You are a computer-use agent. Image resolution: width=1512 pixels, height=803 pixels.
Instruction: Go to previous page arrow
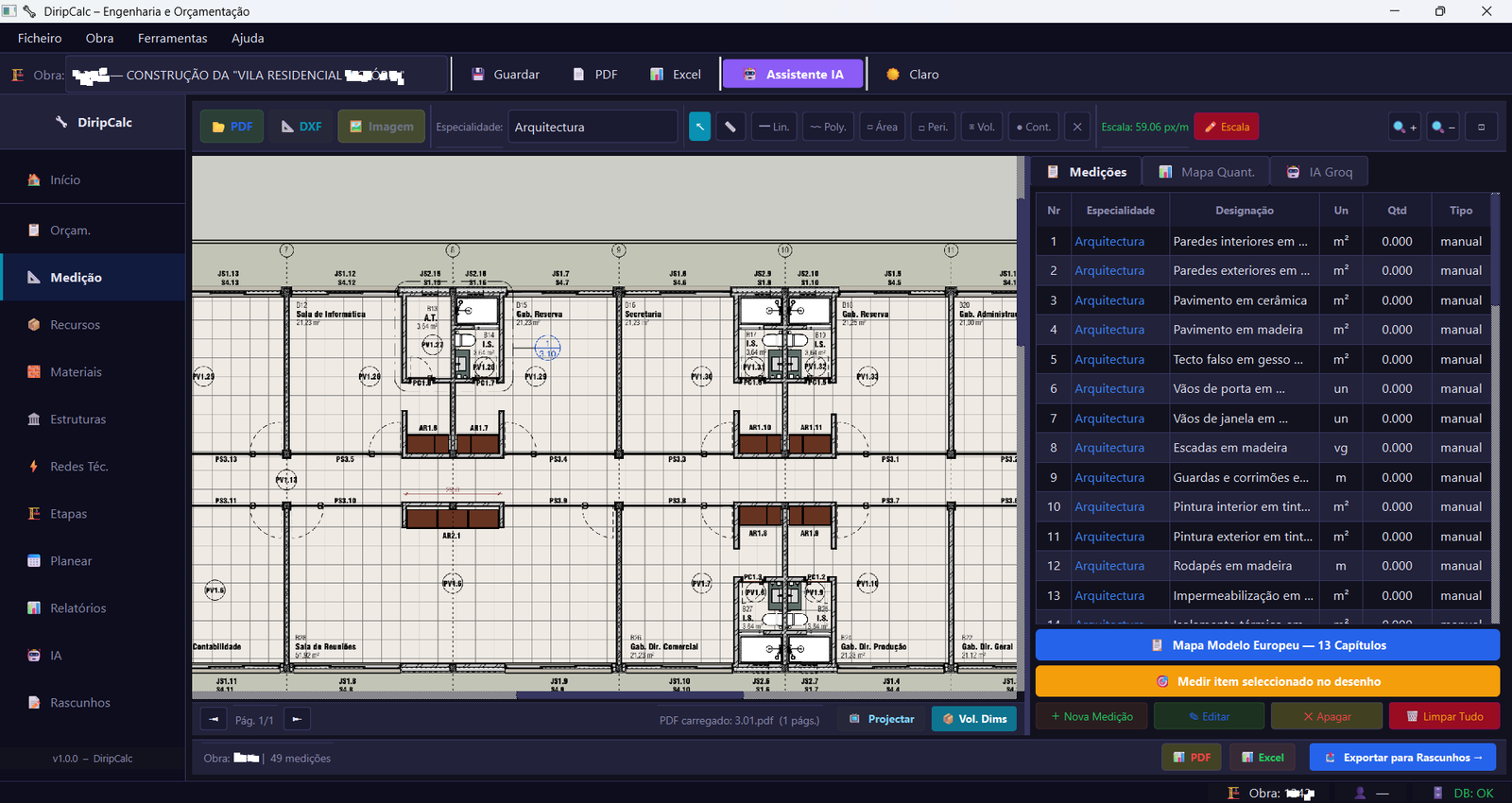click(214, 719)
